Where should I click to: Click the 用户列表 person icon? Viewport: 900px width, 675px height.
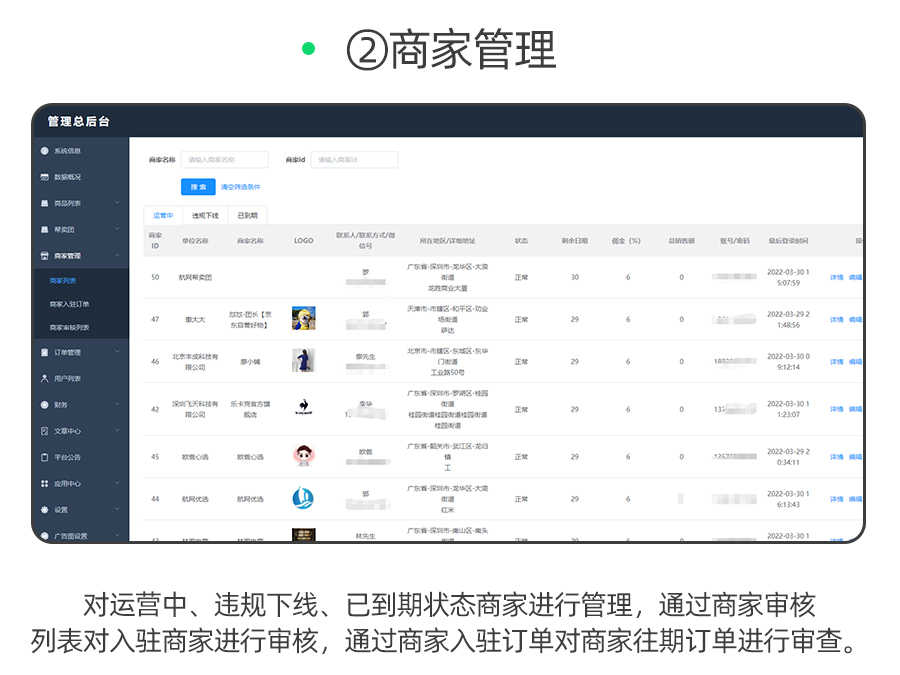tap(44, 379)
